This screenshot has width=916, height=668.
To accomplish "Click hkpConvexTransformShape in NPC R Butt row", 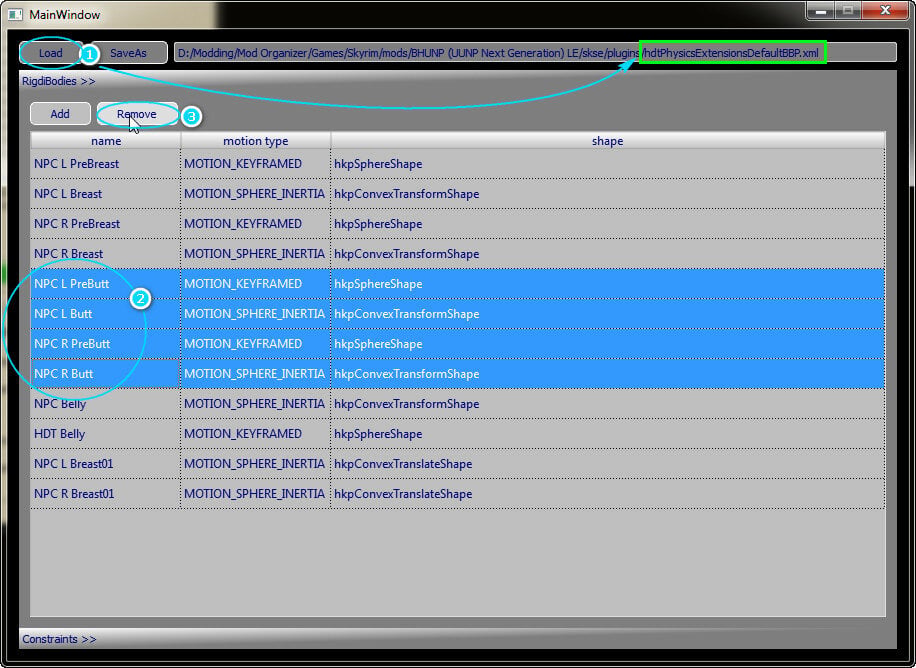I will tap(407, 374).
